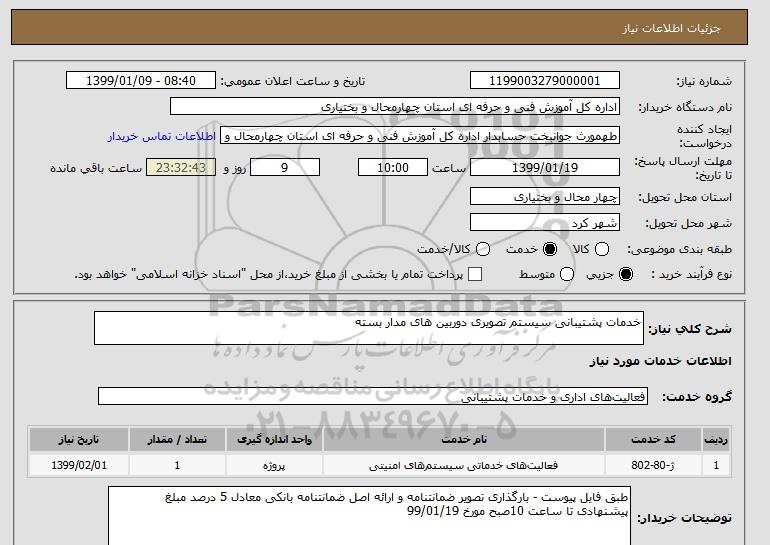Click the گروه خدمت field
The image size is (770, 545).
(x=373, y=396)
